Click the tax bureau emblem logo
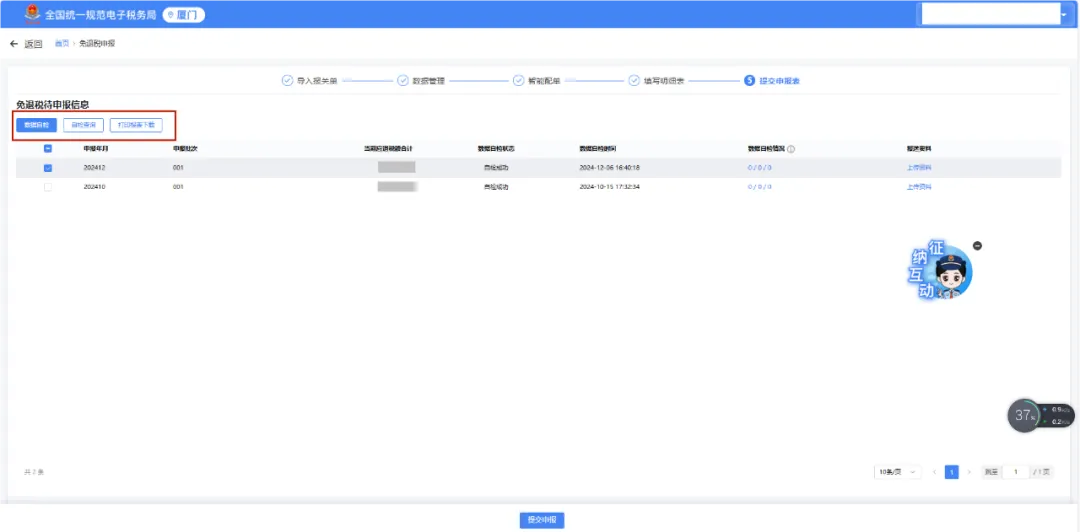The image size is (1080, 532). 32,14
